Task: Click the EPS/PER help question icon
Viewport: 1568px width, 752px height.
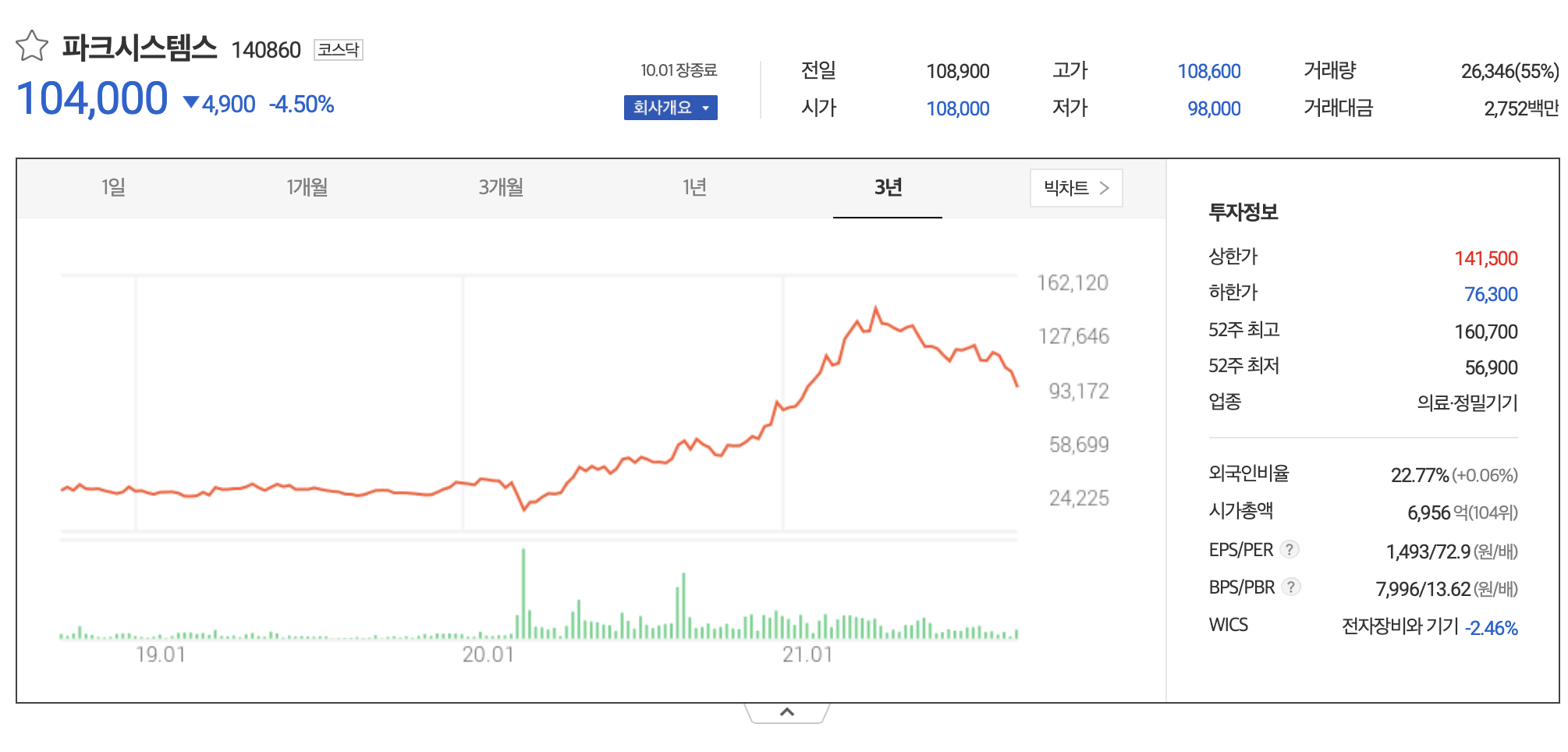Action: tap(1290, 549)
